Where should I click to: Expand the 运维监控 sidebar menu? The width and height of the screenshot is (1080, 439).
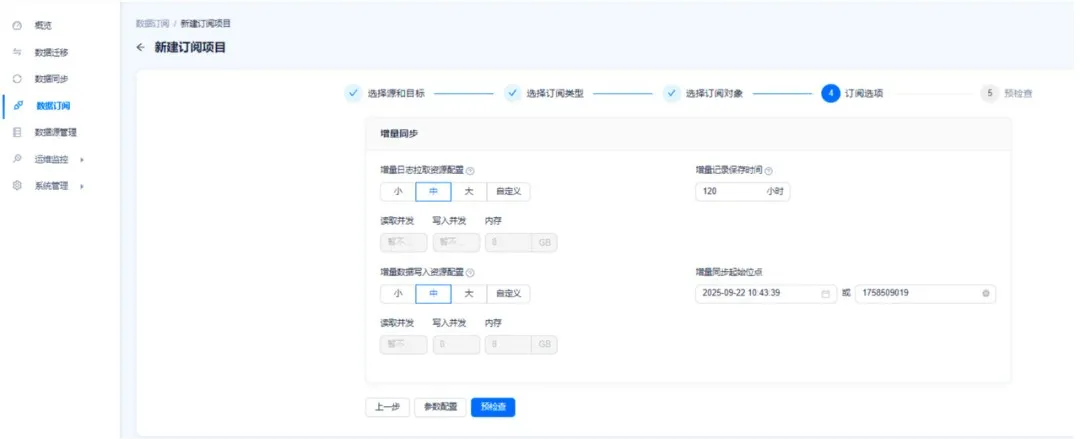(x=81, y=159)
